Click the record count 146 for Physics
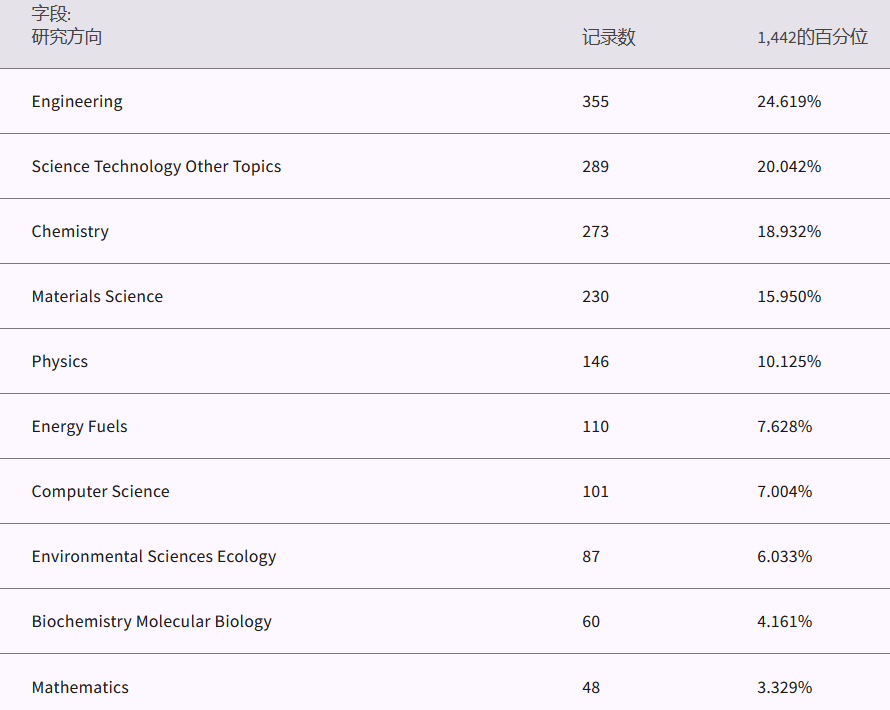 click(595, 362)
